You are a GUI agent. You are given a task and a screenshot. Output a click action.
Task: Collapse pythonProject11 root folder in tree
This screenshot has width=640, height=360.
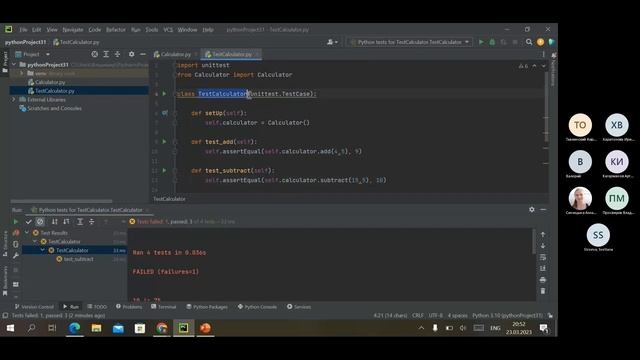pyautogui.click(x=14, y=64)
